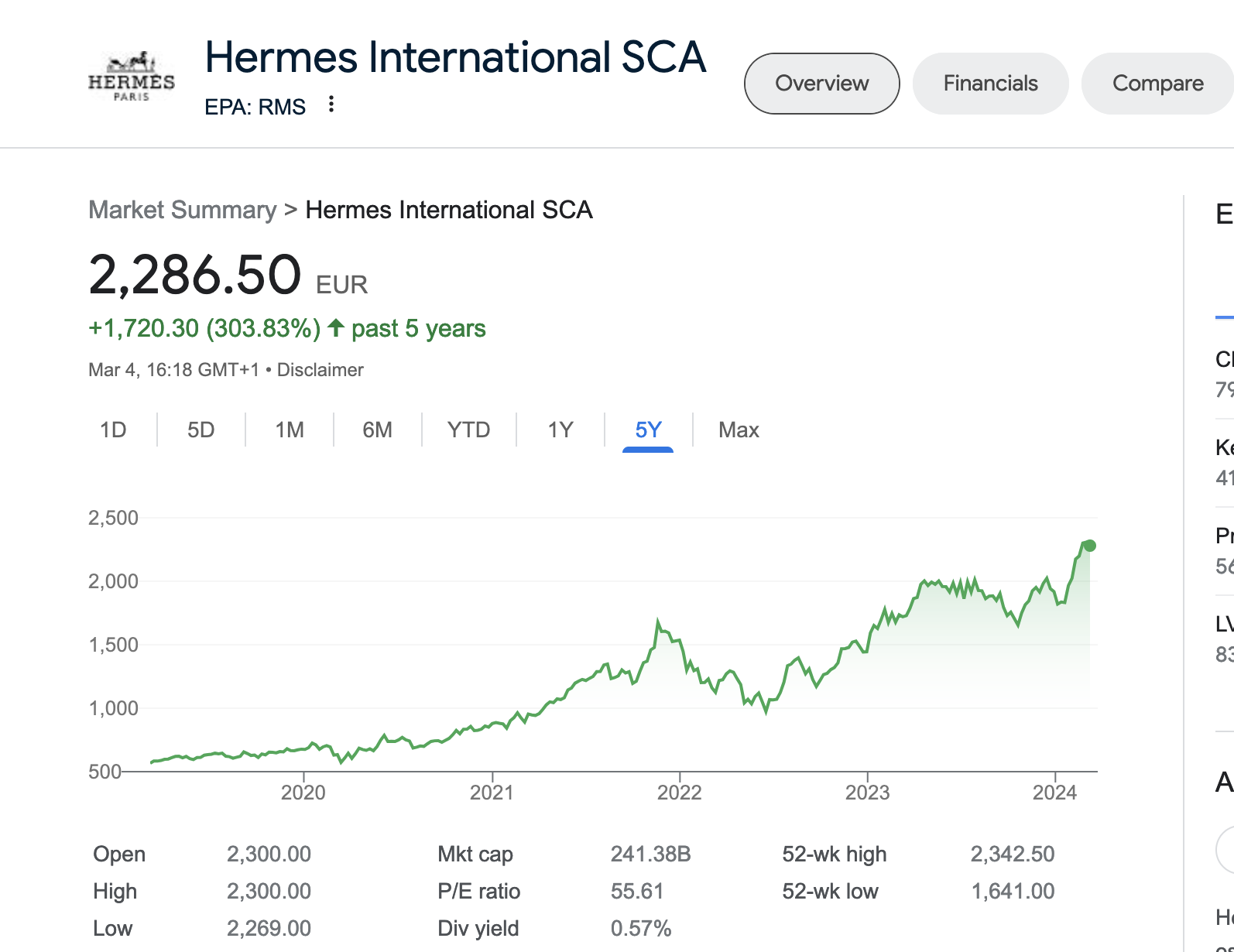
Task: Show the Max time range
Action: (739, 430)
